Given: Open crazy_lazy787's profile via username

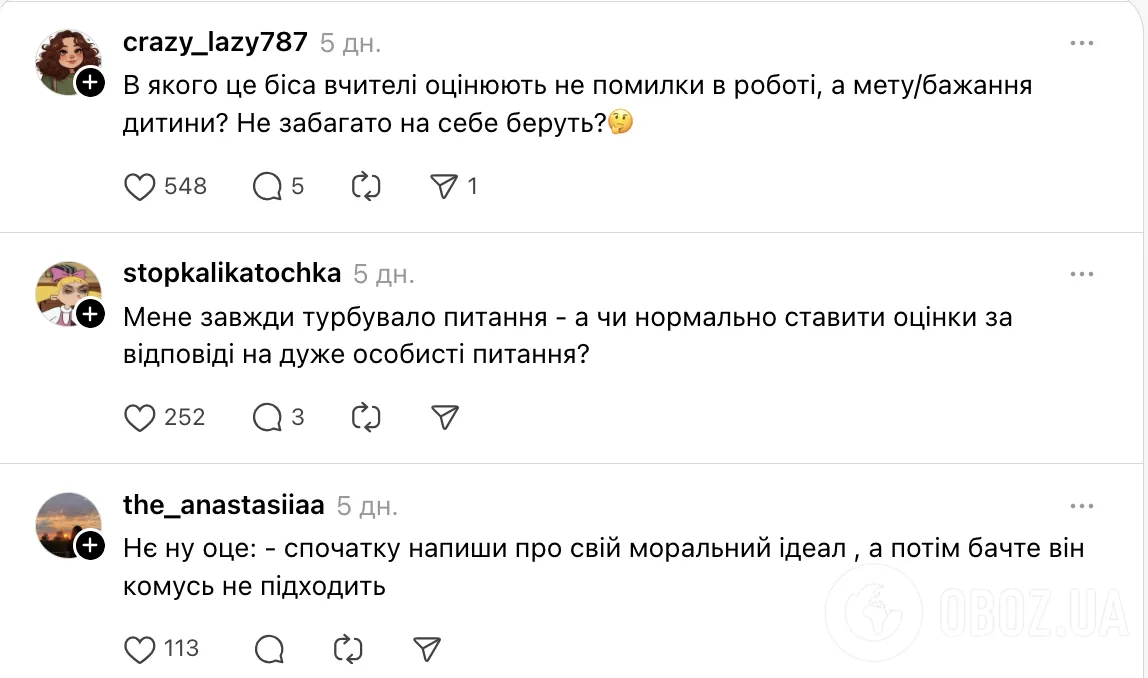Looking at the screenshot, I should click(x=215, y=42).
